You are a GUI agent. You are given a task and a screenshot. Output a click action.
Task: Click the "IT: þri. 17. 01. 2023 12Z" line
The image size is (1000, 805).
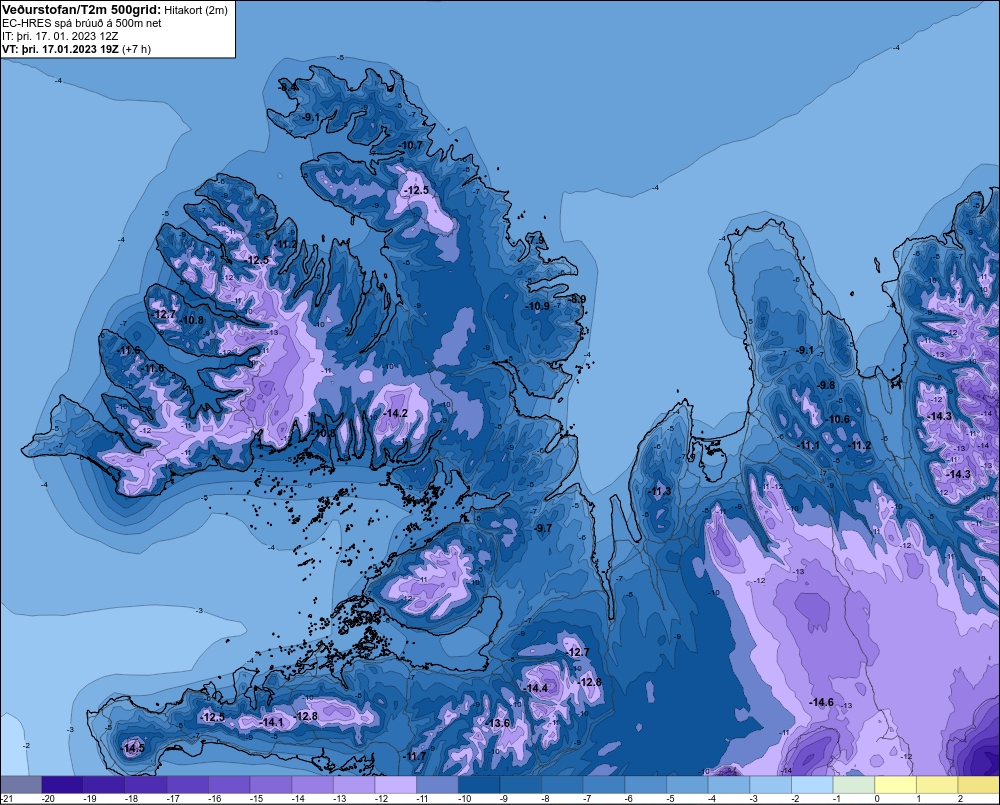click(60, 36)
